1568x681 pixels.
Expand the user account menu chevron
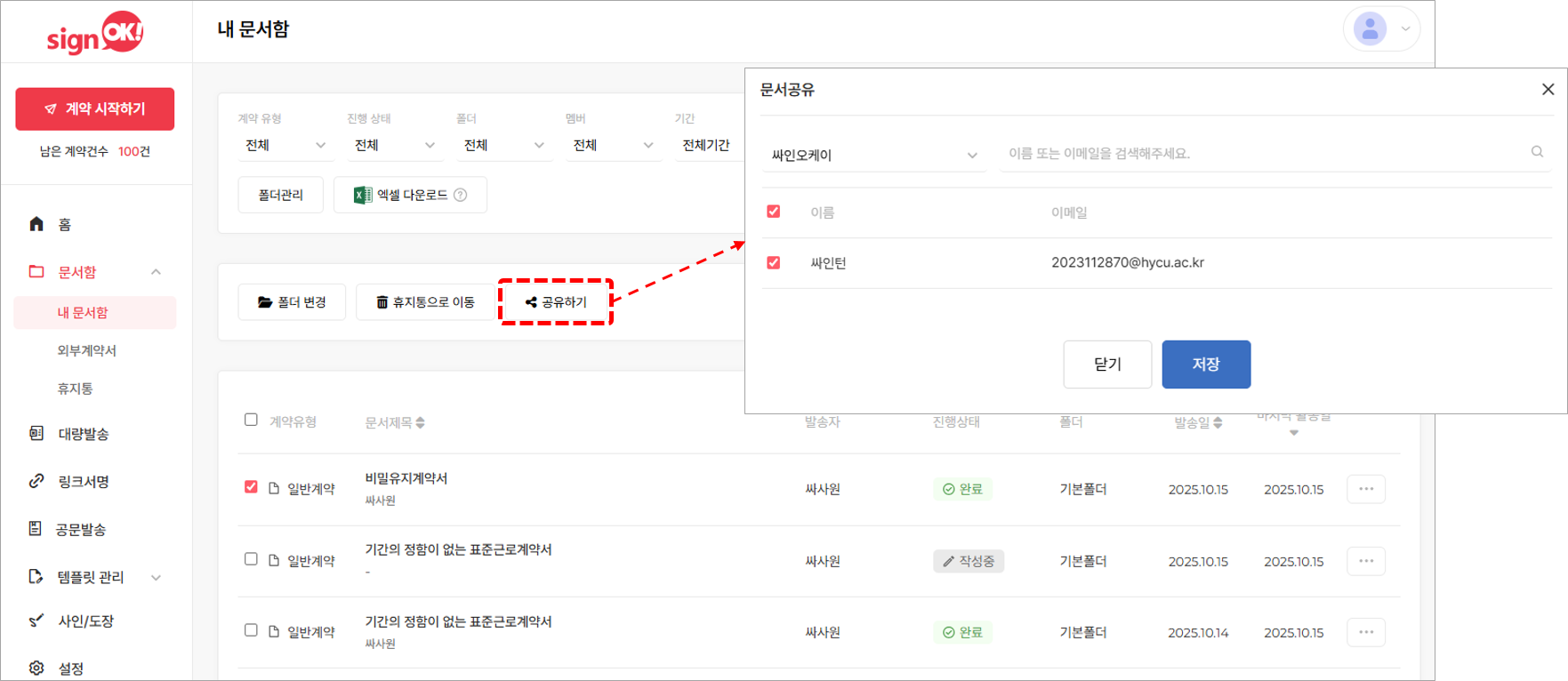[1405, 28]
